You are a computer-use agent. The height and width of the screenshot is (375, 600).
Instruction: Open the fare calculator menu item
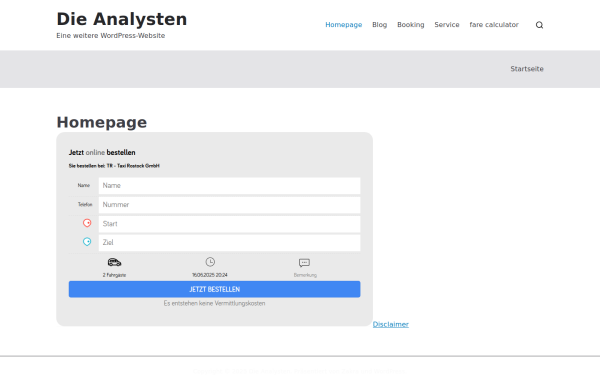(x=494, y=24)
